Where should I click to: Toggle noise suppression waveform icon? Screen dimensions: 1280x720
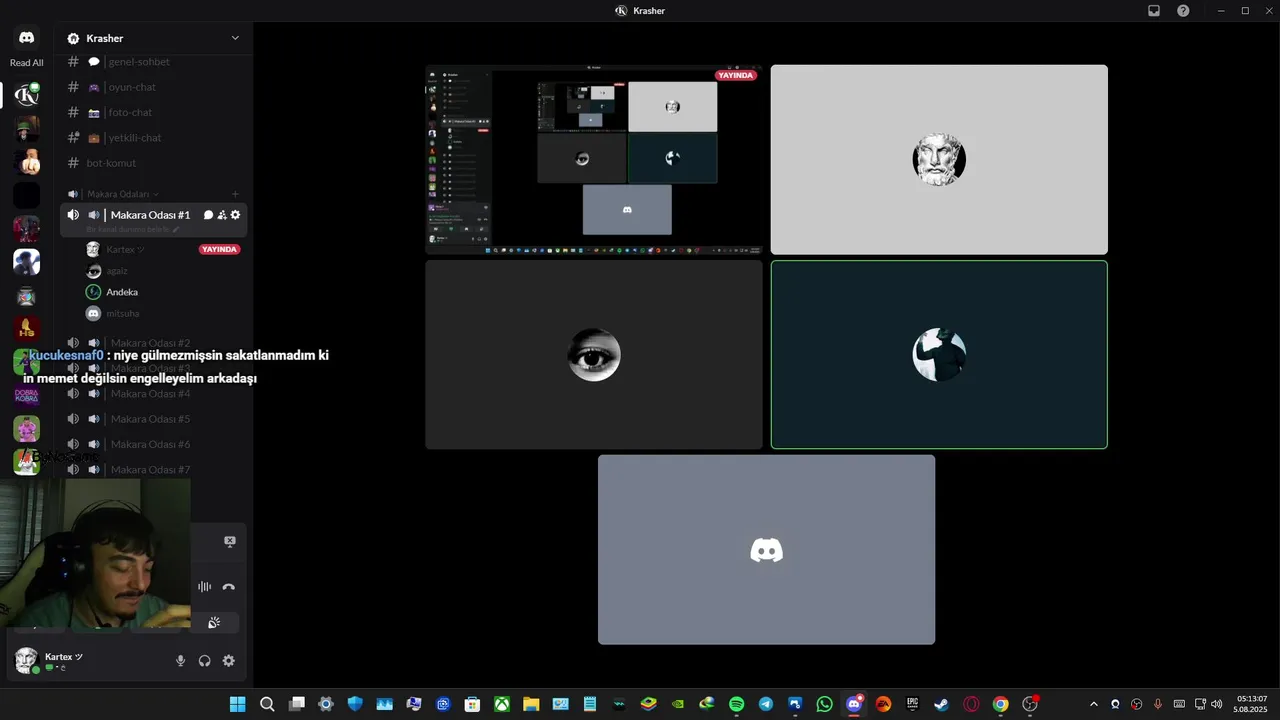pos(205,587)
